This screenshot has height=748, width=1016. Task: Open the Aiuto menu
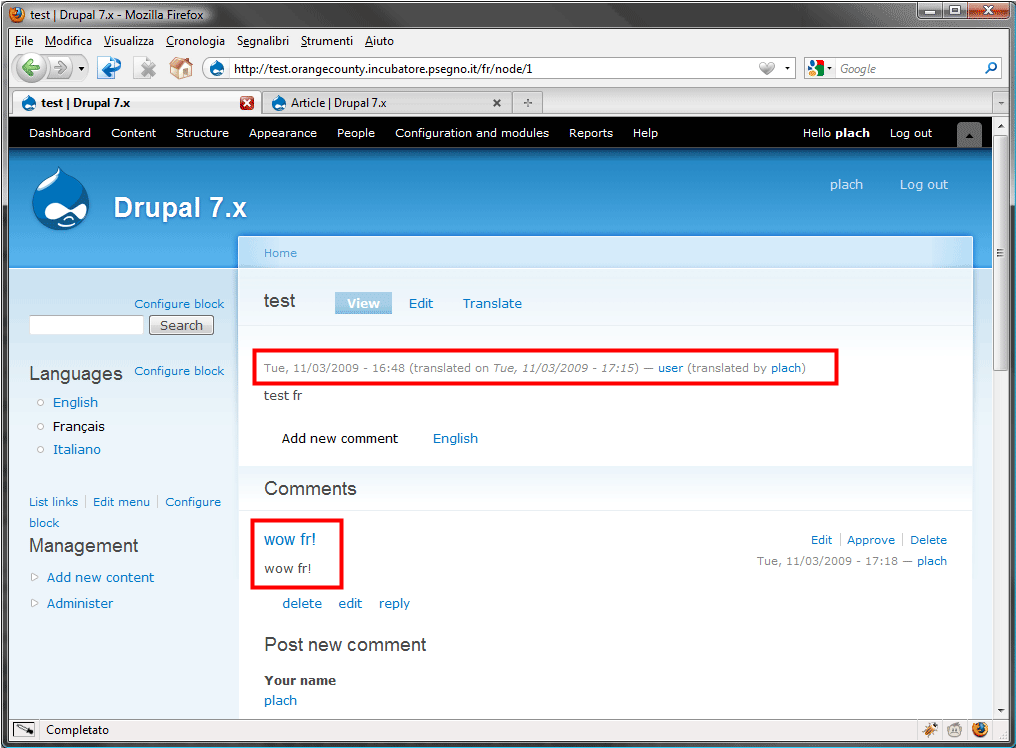tap(379, 41)
